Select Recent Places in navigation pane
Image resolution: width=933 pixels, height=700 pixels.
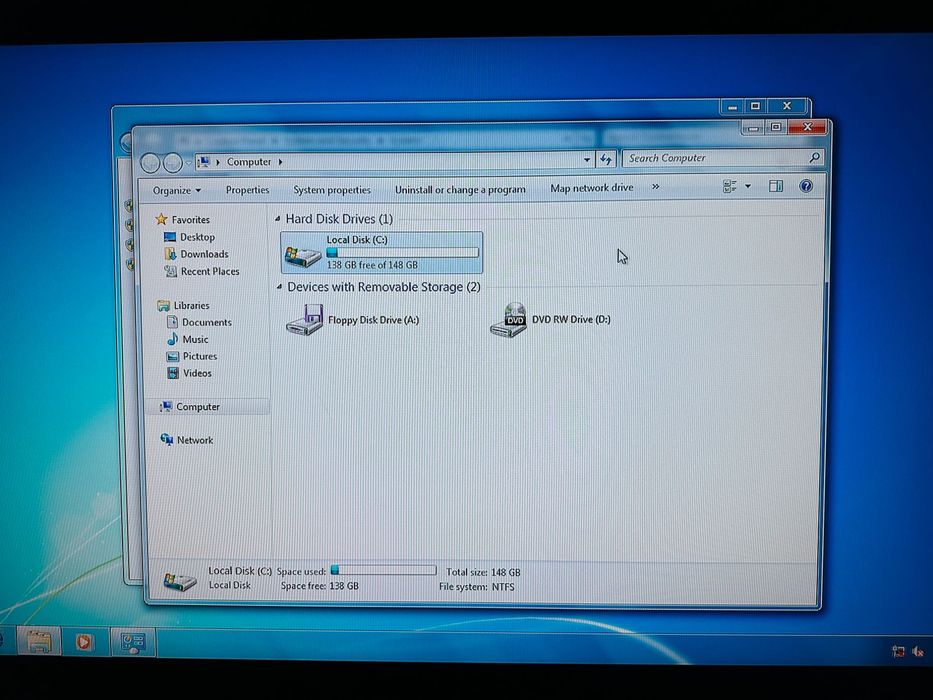(x=210, y=271)
